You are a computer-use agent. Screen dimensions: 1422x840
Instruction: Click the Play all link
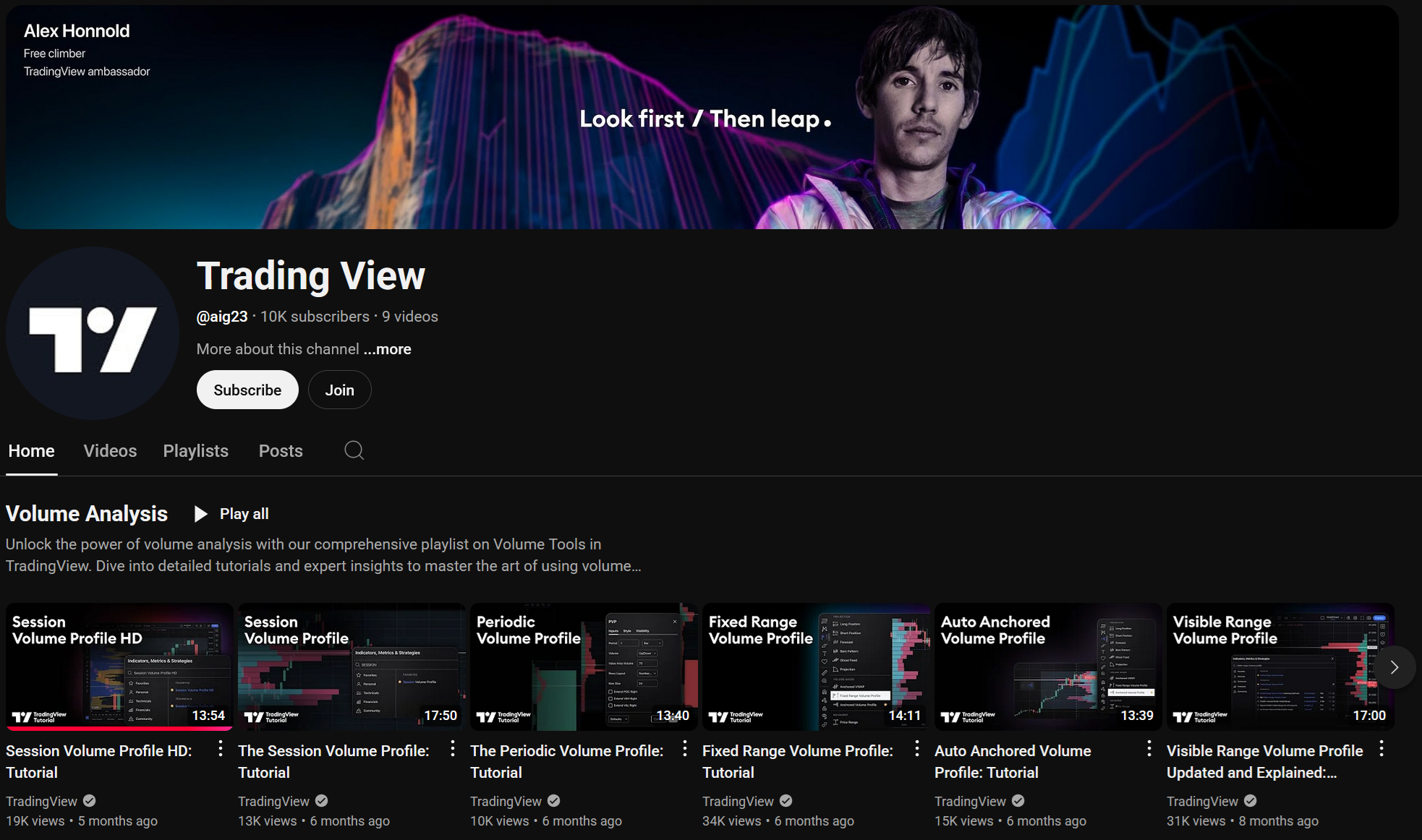point(244,514)
